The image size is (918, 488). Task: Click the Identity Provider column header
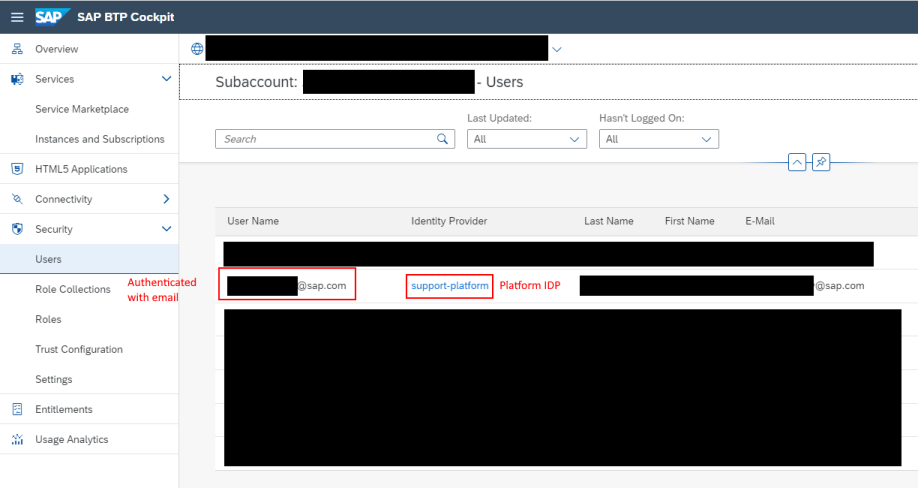(449, 221)
